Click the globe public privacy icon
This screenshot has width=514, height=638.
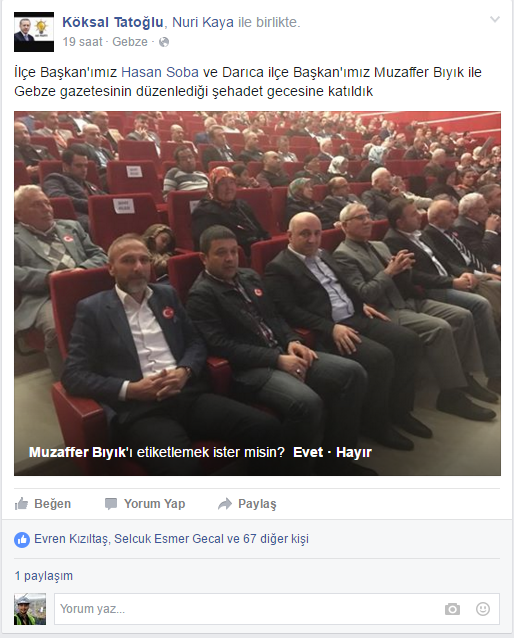(164, 42)
